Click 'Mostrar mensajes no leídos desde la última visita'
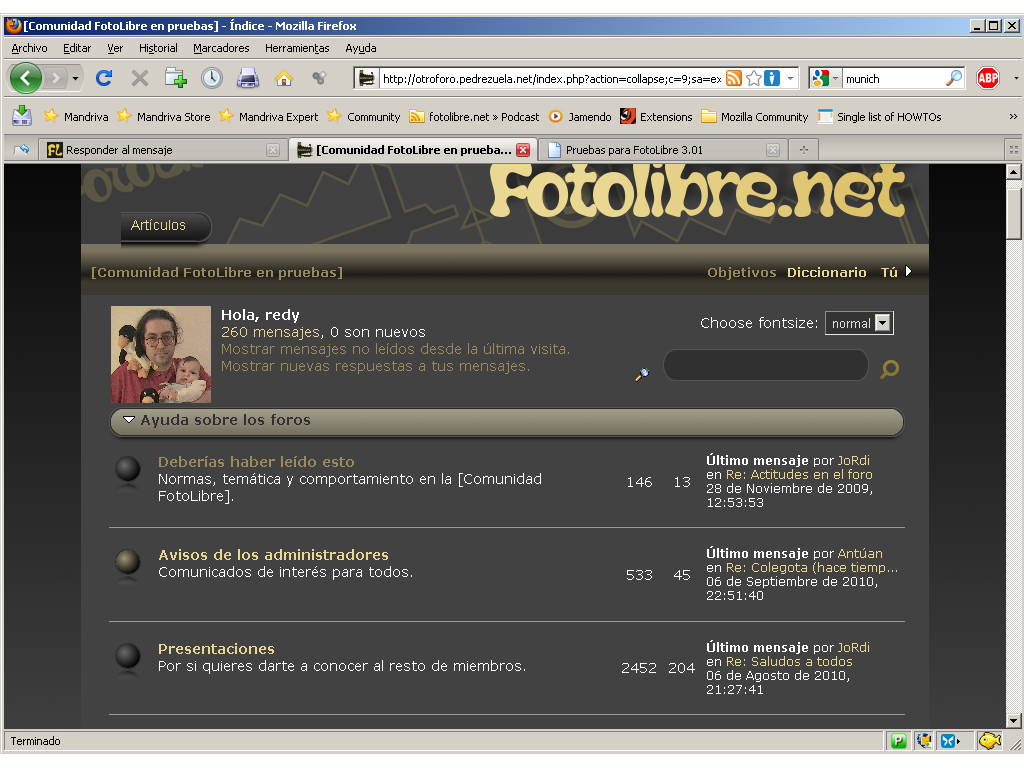The height and width of the screenshot is (768, 1024). 395,349
